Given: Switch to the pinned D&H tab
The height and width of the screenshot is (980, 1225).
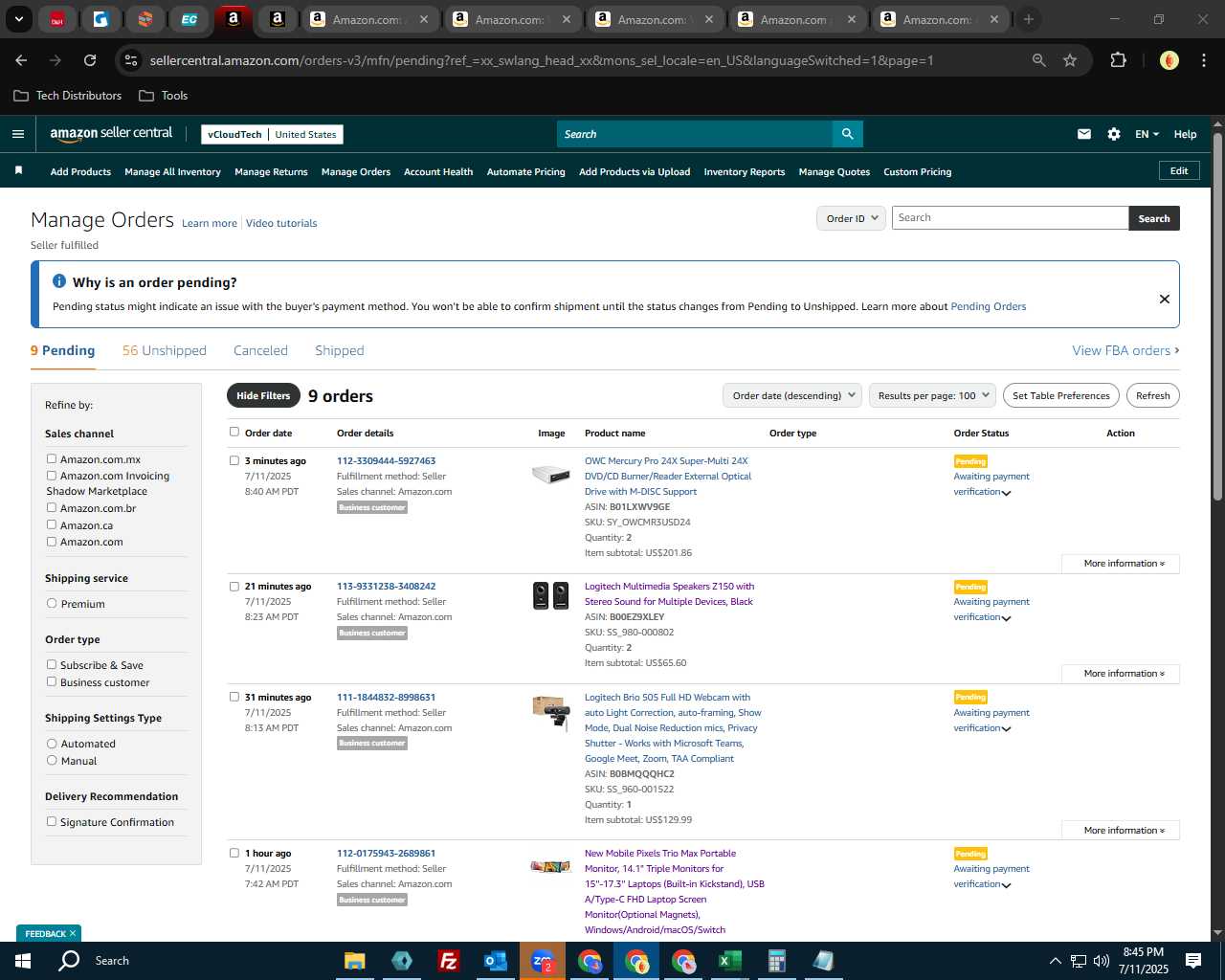Looking at the screenshot, I should tap(57, 19).
